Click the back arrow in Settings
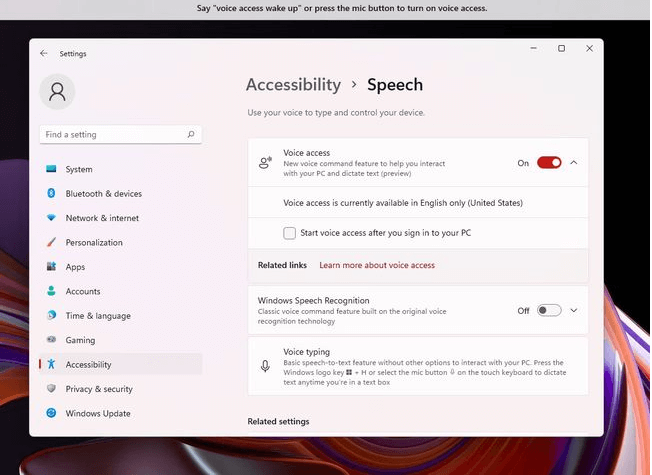This screenshot has height=475, width=652. pyautogui.click(x=44, y=53)
